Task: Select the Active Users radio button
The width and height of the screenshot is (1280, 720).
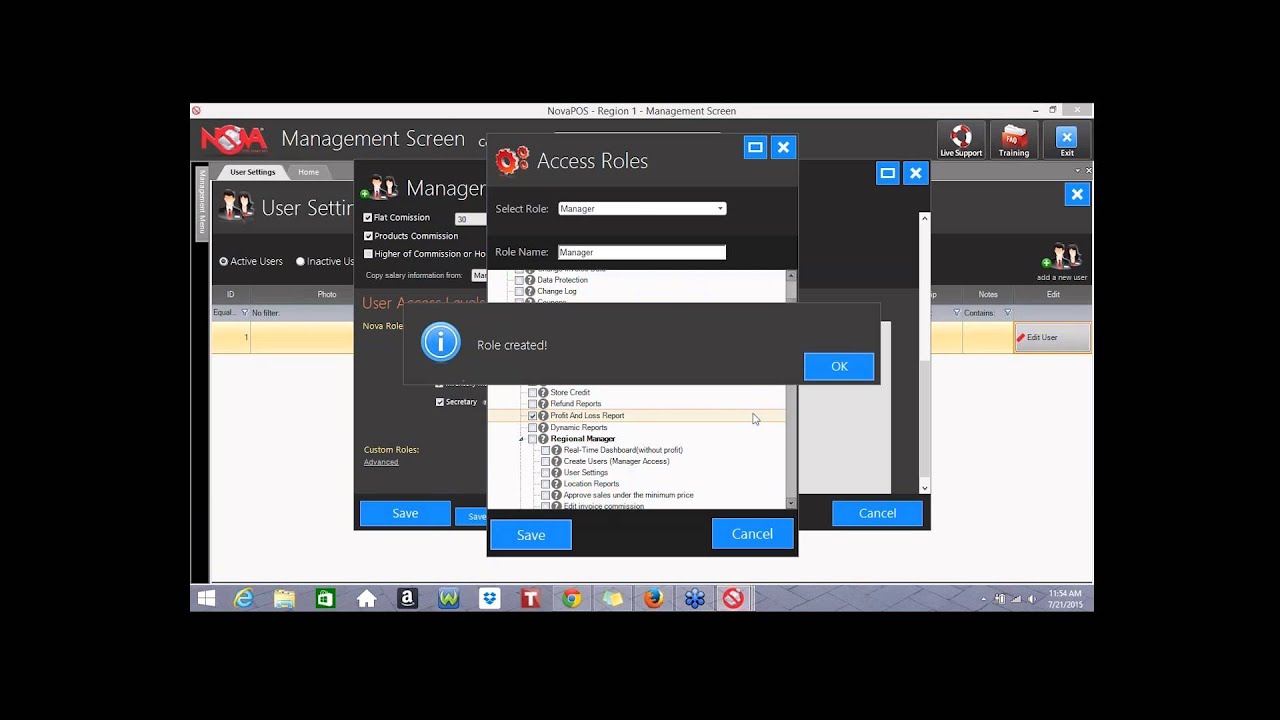Action: click(x=224, y=261)
